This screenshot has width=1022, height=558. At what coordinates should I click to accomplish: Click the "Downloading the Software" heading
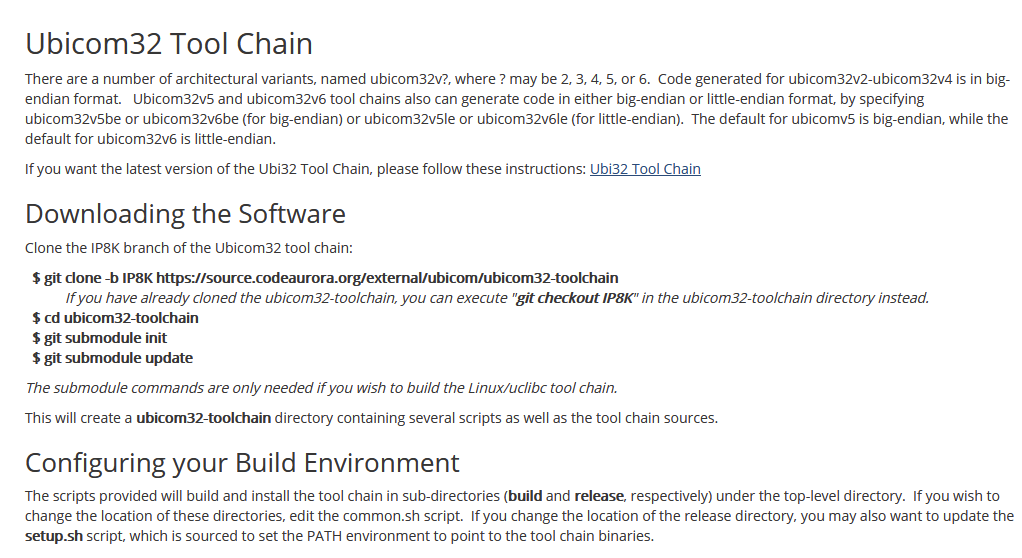[185, 214]
